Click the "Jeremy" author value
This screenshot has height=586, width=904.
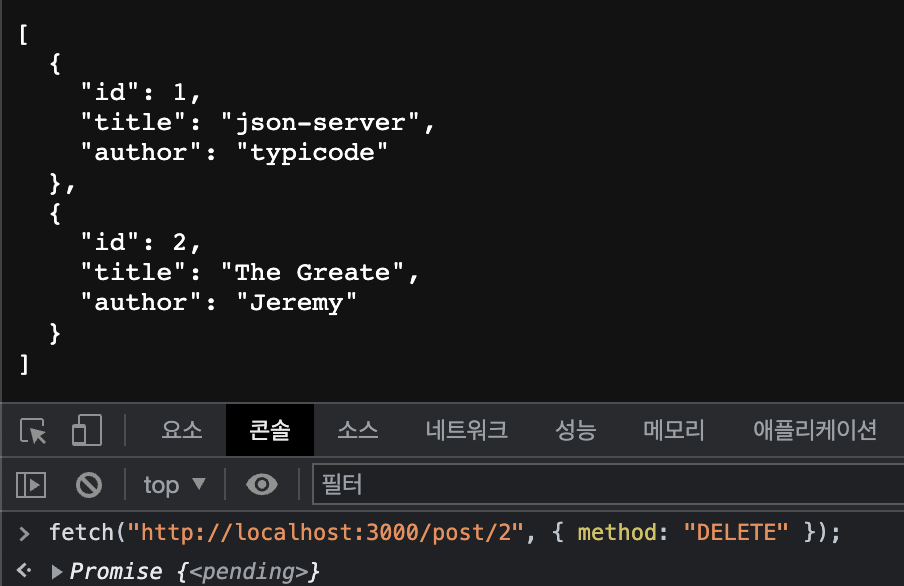pyautogui.click(x=296, y=302)
